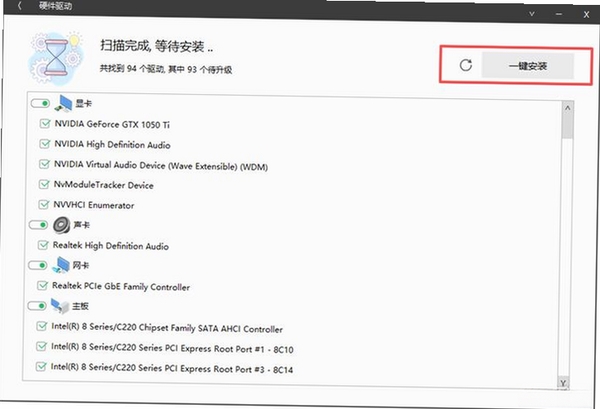
Task: Uncheck the SATA AHCI Controller checkbox
Action: pyautogui.click(x=41, y=326)
